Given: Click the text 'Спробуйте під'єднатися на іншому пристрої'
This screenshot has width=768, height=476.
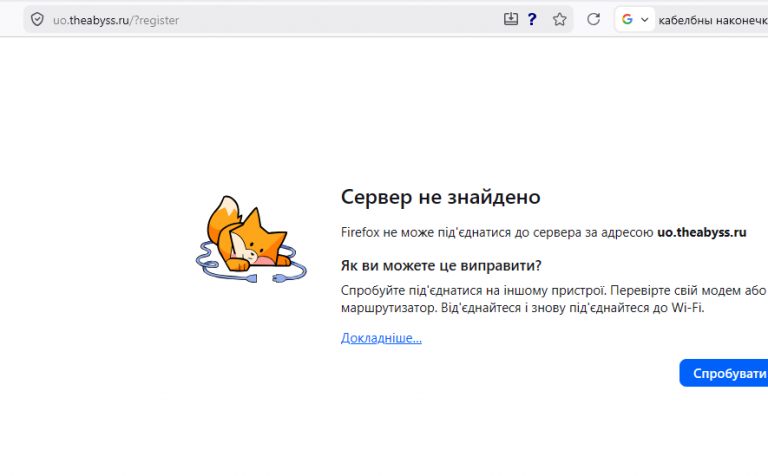Looking at the screenshot, I should pos(474,290).
